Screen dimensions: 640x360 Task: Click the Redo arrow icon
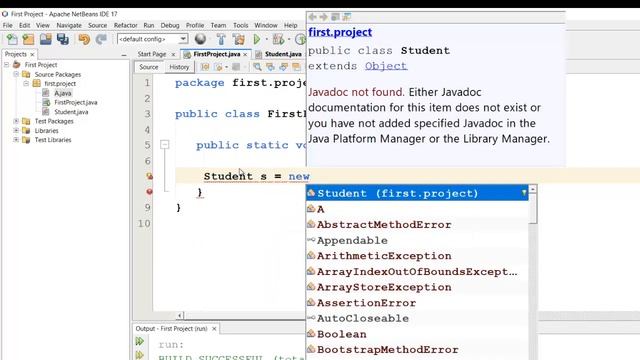point(101,39)
